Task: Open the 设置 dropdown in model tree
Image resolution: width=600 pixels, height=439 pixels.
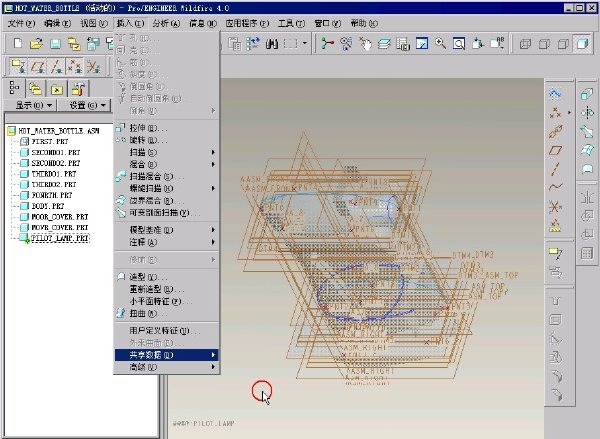Action: tap(84, 105)
